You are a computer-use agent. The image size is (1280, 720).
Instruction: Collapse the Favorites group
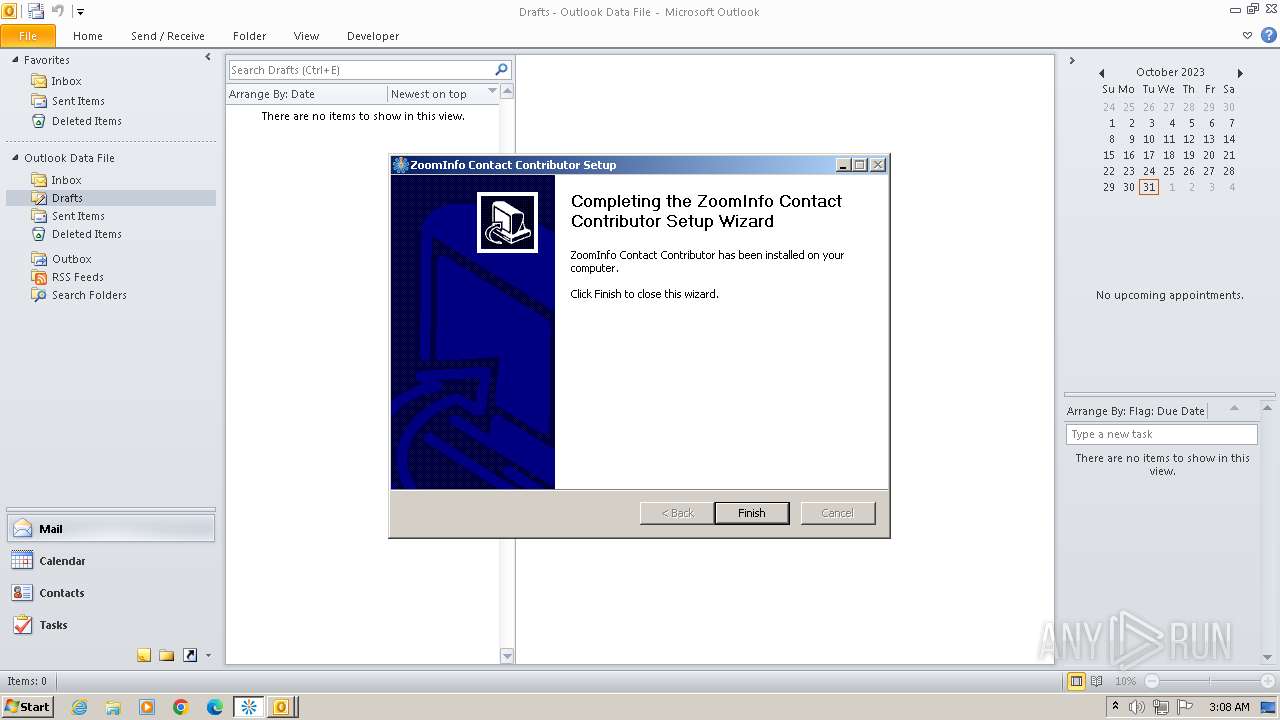15,60
